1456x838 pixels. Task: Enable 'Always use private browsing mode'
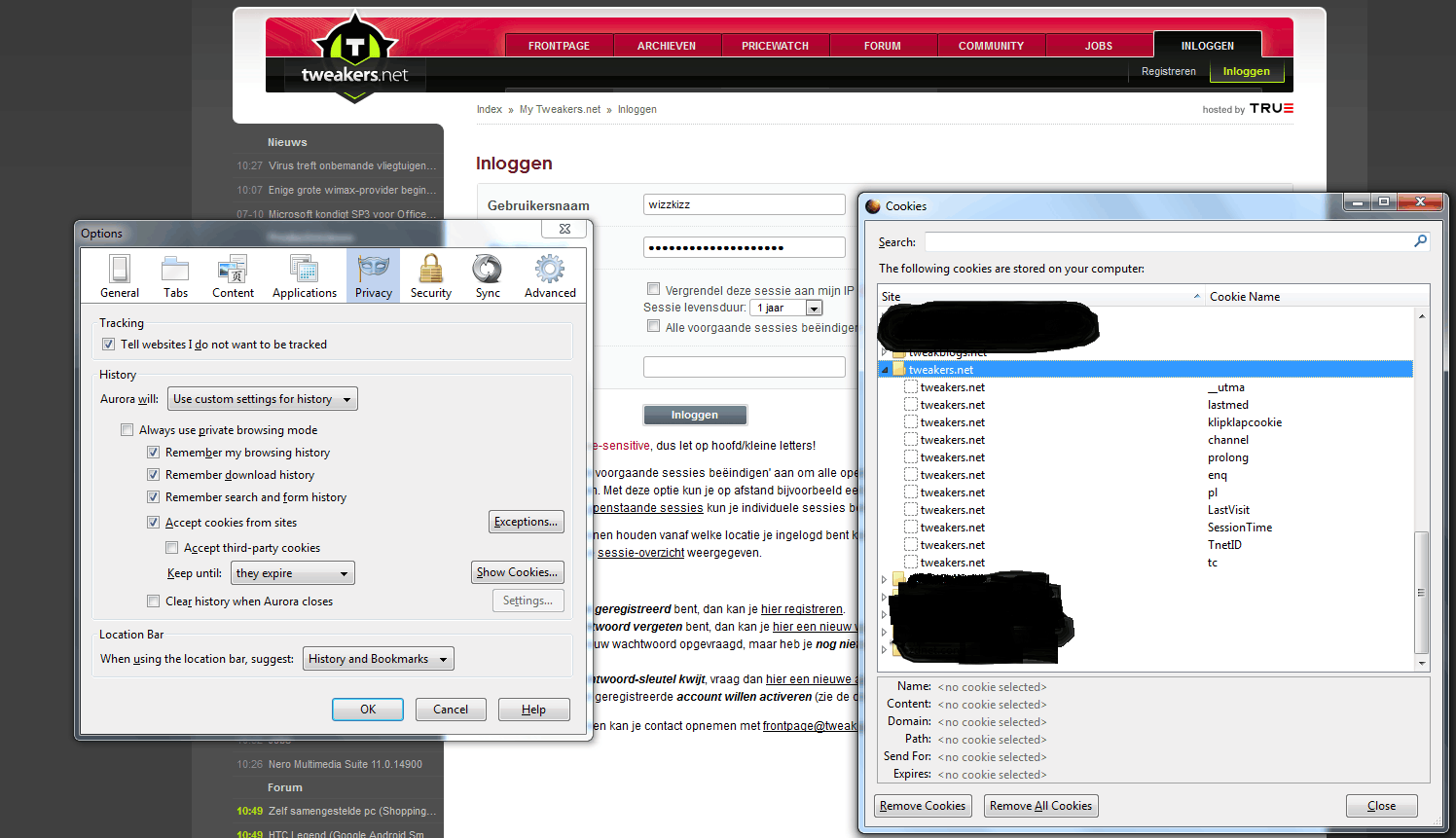[127, 430]
